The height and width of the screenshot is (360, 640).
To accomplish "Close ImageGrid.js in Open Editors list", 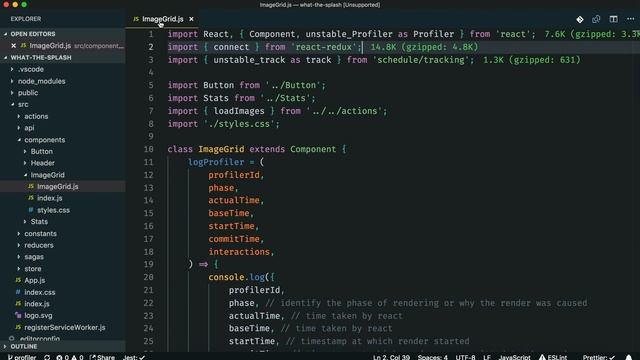I will click(13, 46).
